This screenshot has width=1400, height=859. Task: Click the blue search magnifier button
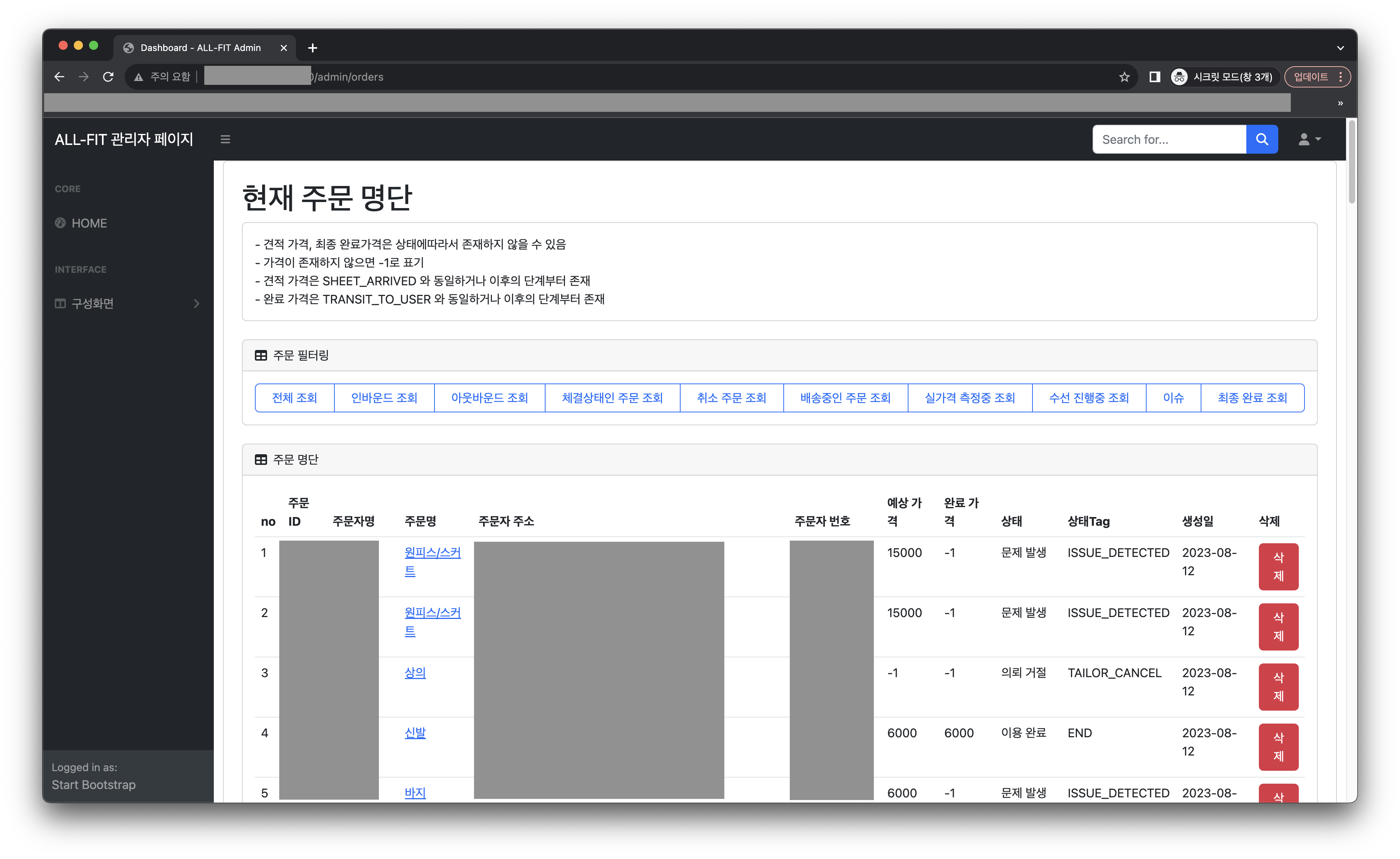1262,139
